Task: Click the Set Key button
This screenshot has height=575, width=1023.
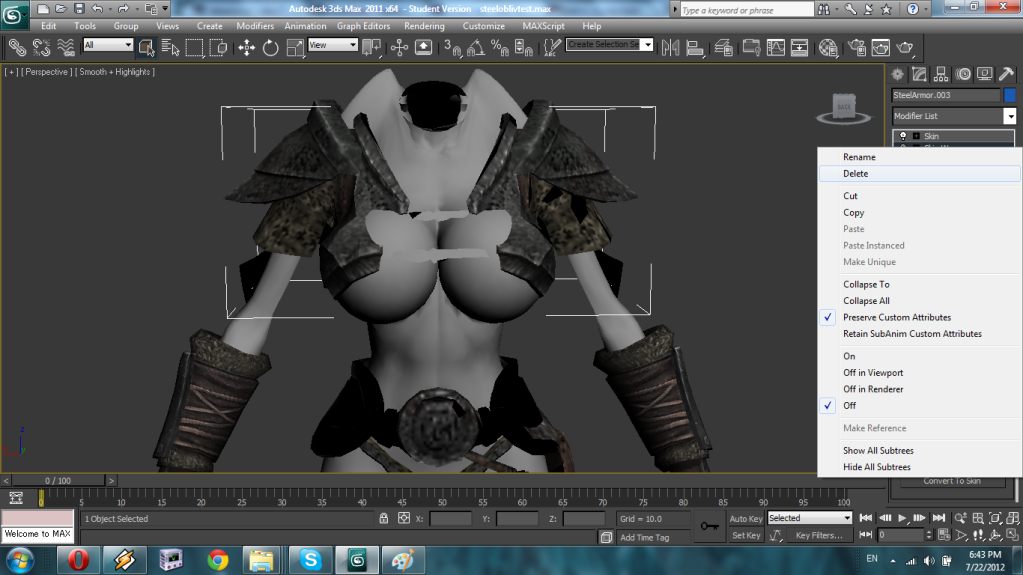Action: [x=746, y=535]
